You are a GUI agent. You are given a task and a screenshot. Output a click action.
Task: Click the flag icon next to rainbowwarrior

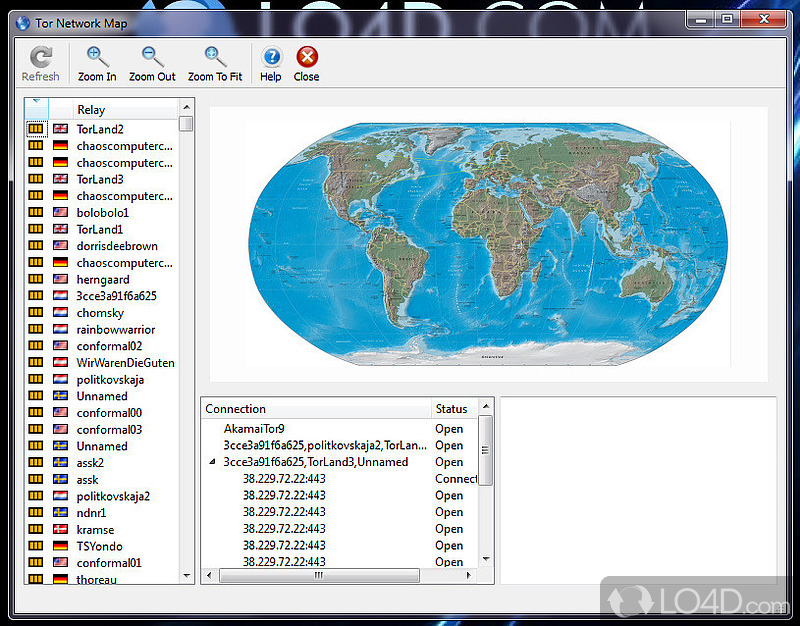point(60,329)
